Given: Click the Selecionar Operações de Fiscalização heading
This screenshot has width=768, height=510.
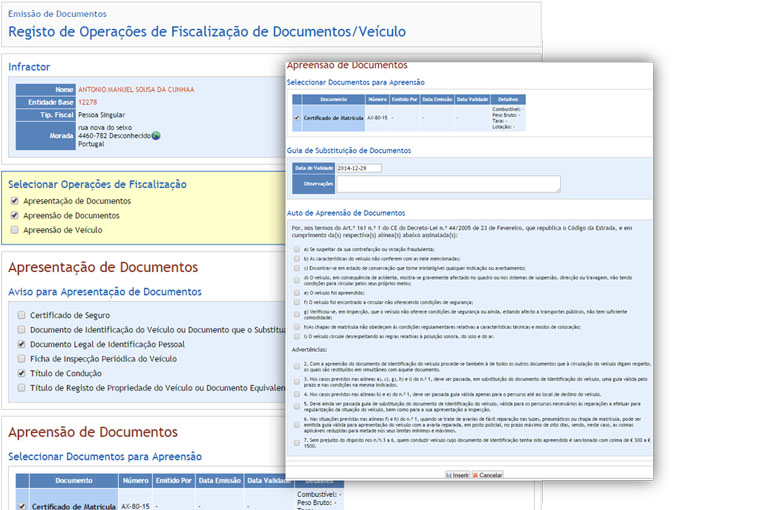Looking at the screenshot, I should pos(97,184).
